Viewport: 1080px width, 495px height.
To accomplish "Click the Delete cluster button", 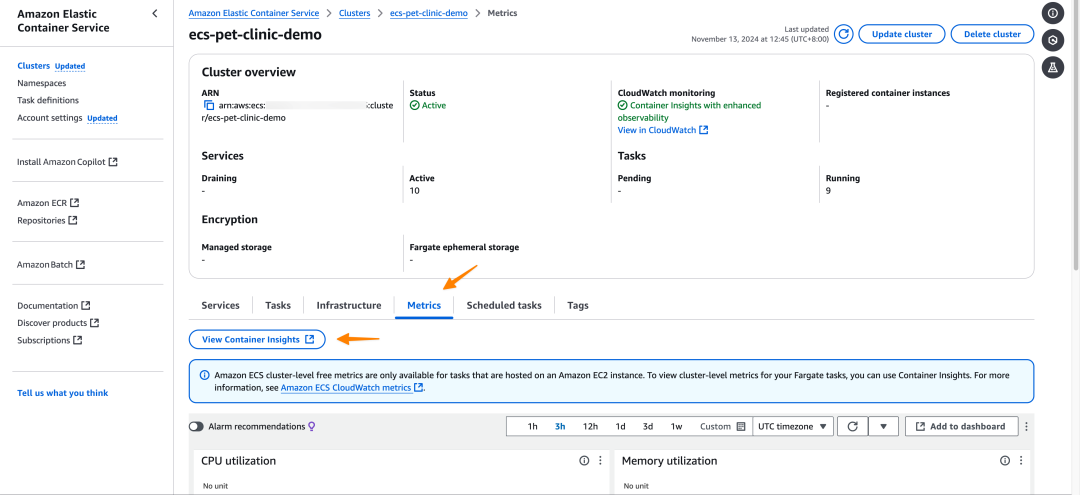I will (x=993, y=34).
